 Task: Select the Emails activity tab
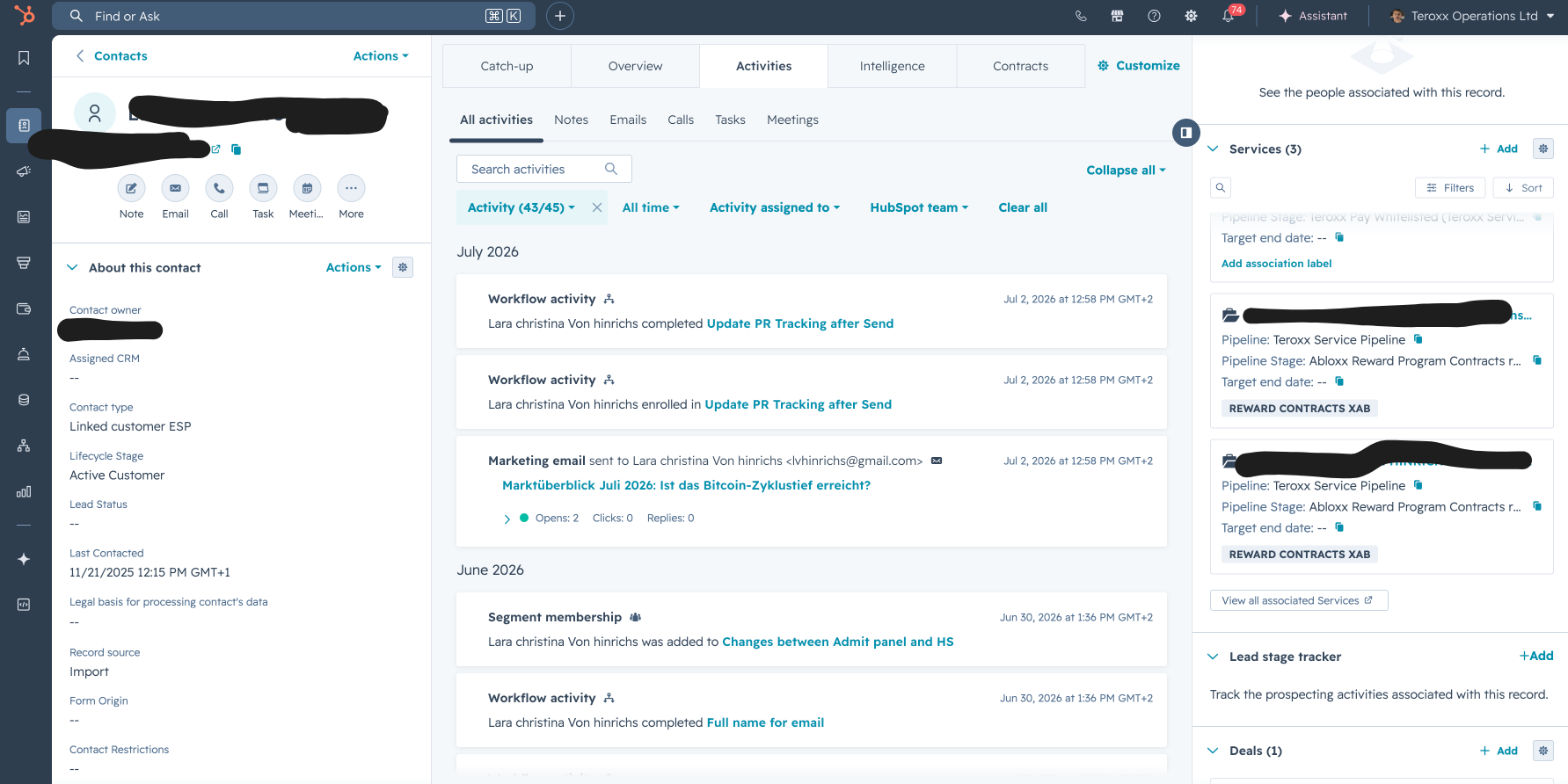(628, 120)
